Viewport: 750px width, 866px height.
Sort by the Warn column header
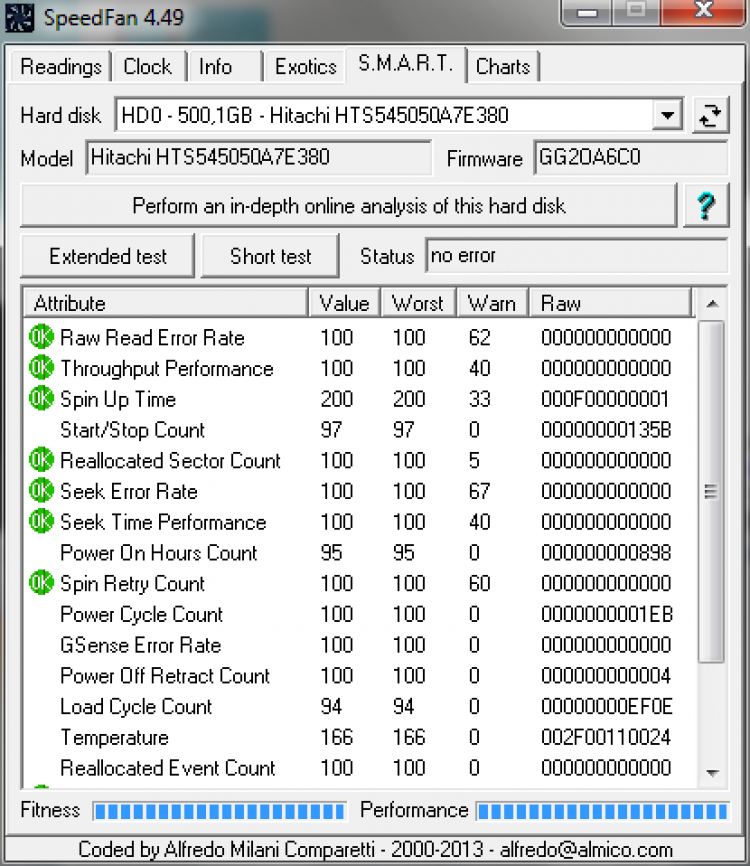point(493,303)
